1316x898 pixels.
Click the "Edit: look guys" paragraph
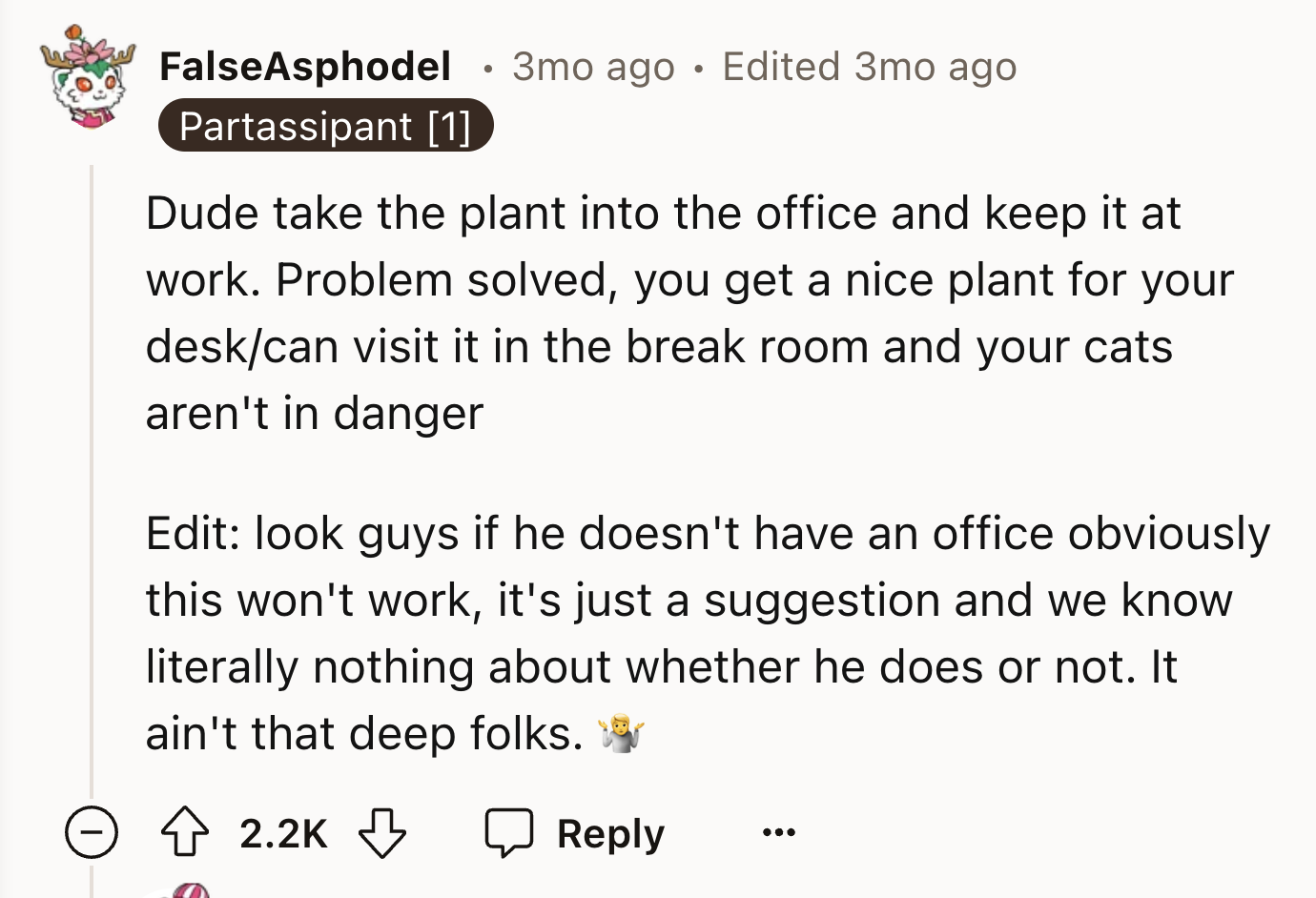[x=706, y=633]
